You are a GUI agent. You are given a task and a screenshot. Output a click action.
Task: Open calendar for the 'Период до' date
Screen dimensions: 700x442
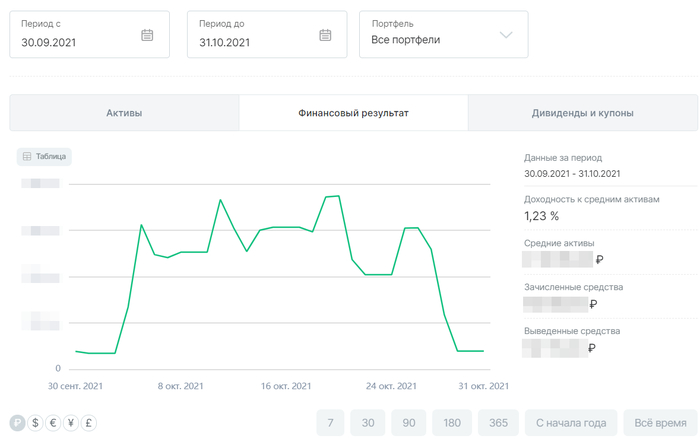325,35
